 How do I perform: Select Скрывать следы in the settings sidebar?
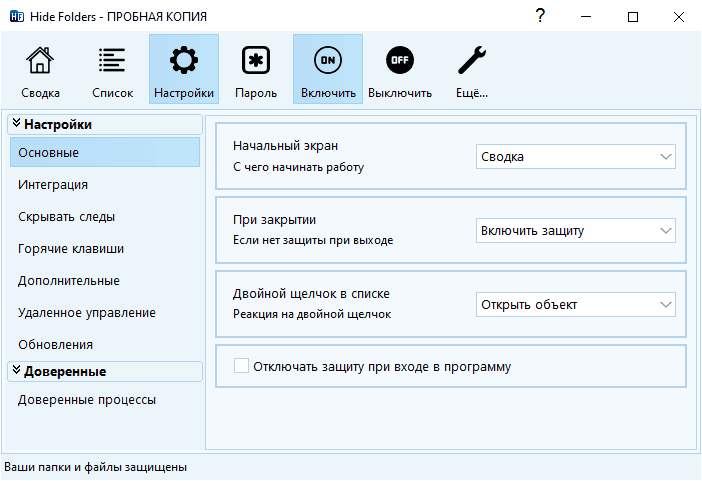(105, 216)
